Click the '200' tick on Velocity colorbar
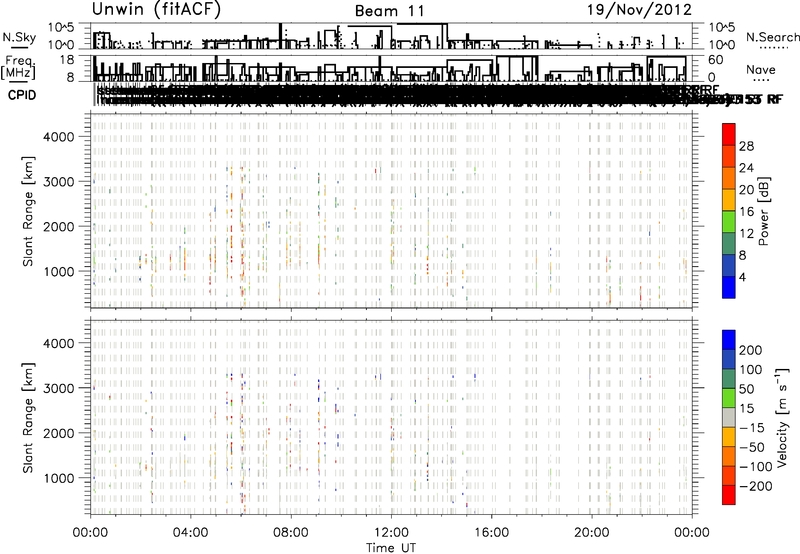This screenshot has height=554, width=800. [751, 350]
